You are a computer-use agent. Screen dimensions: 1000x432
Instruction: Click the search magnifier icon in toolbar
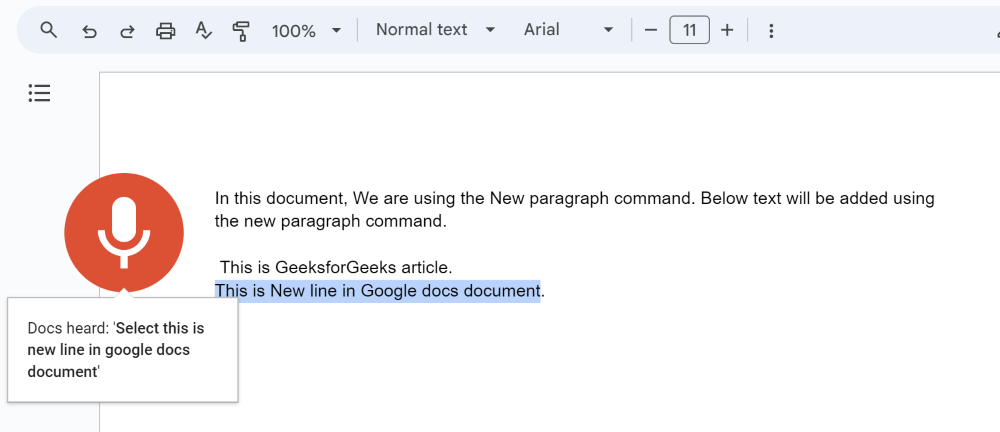(x=48, y=30)
